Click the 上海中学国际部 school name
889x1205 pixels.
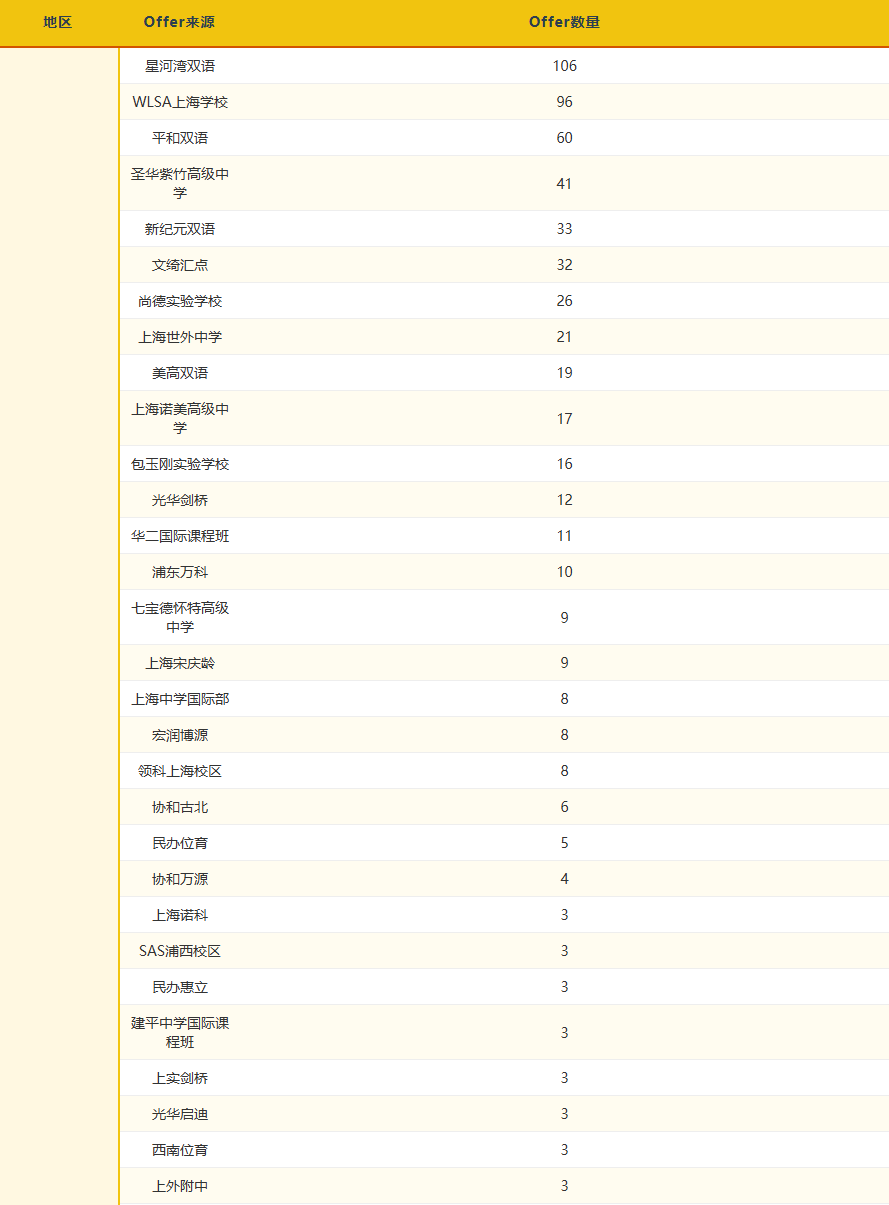click(x=180, y=699)
